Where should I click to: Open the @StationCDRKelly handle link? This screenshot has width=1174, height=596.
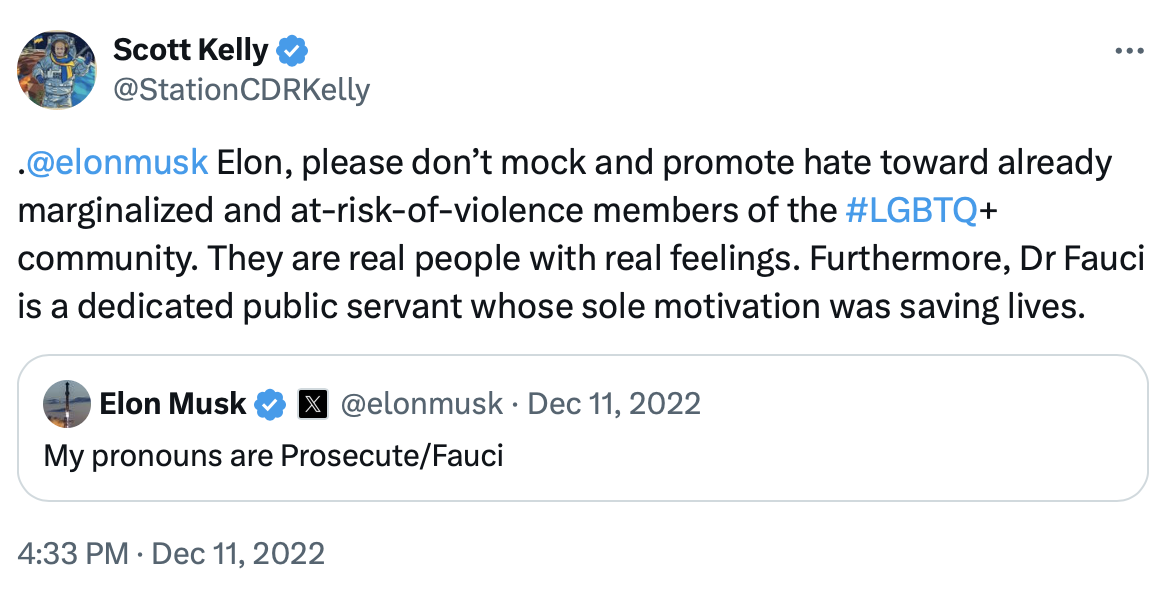point(241,89)
